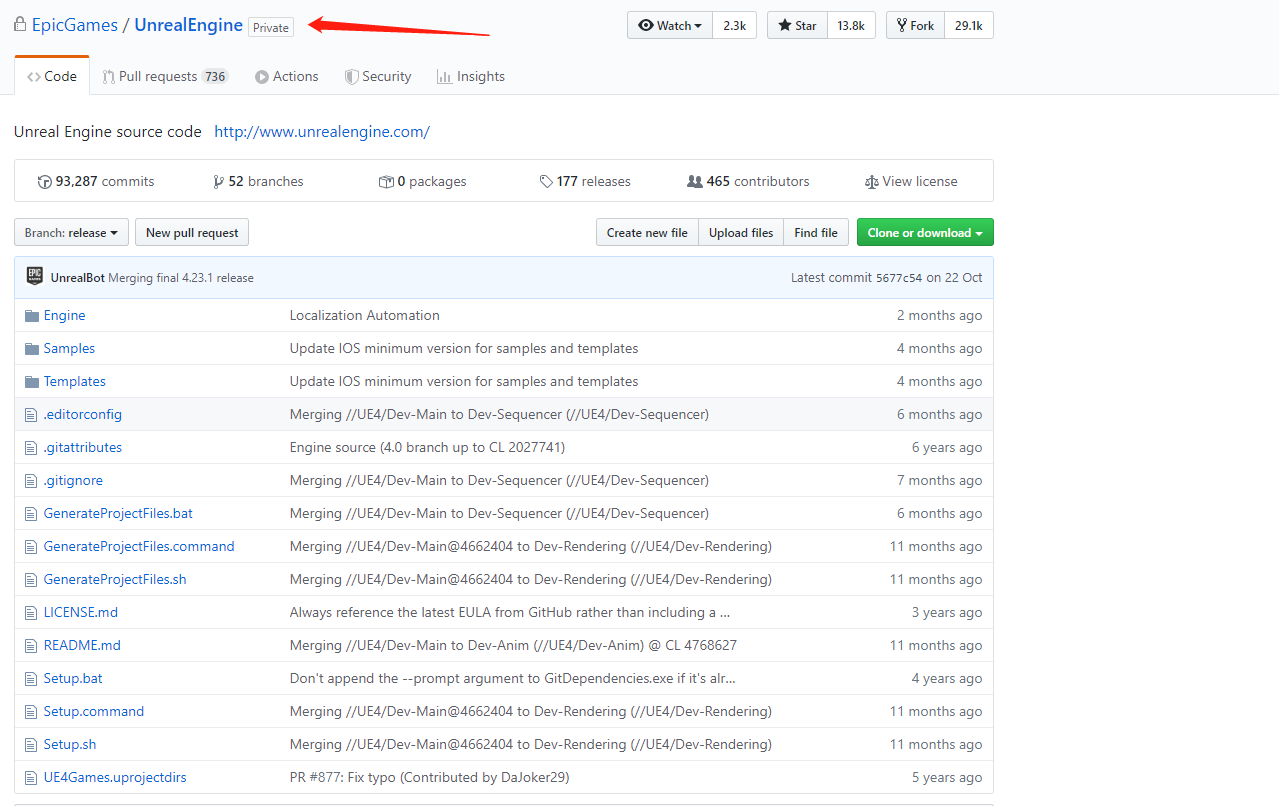
Task: Click the README.md file icon
Action: pos(32,645)
